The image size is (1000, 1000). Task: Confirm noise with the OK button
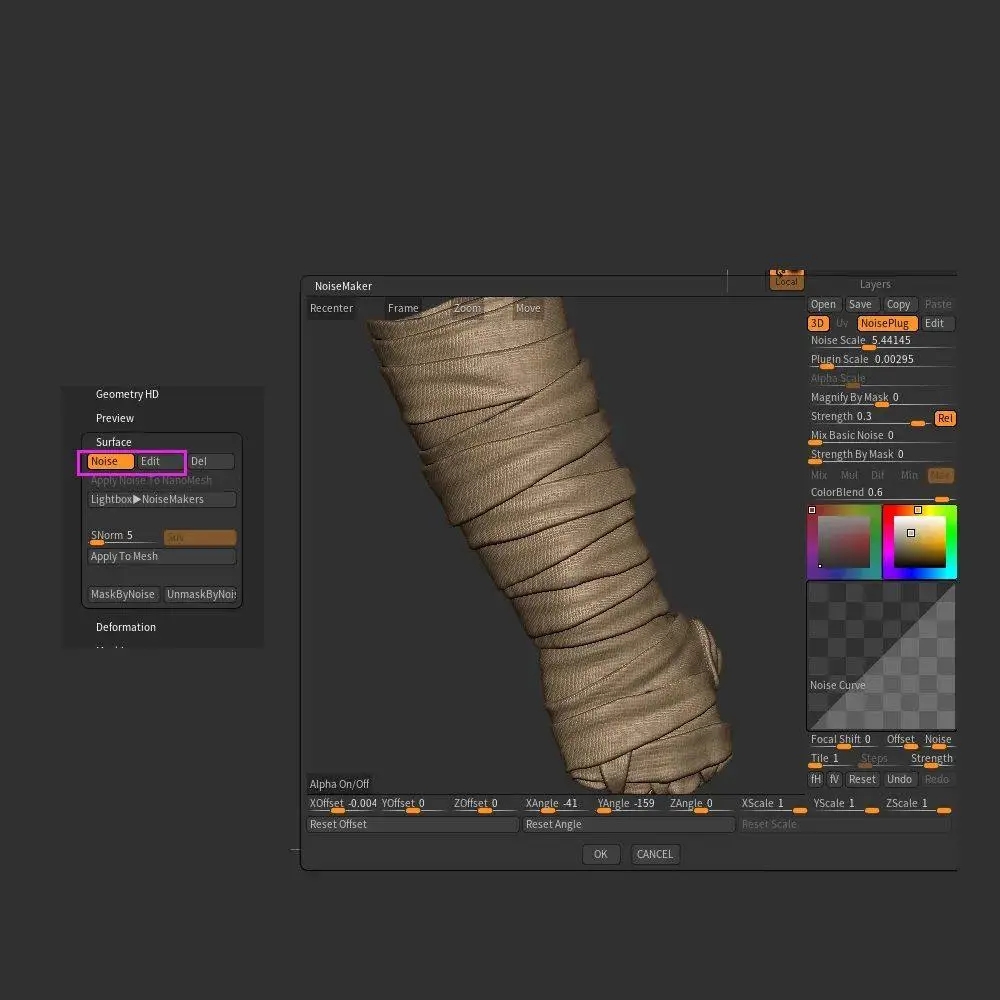coord(601,854)
